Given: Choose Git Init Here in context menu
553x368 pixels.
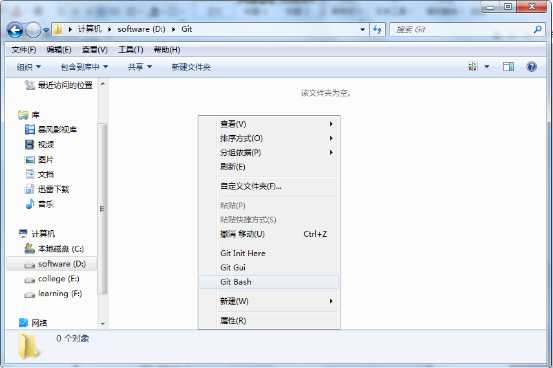Looking at the screenshot, I should coord(270,253).
